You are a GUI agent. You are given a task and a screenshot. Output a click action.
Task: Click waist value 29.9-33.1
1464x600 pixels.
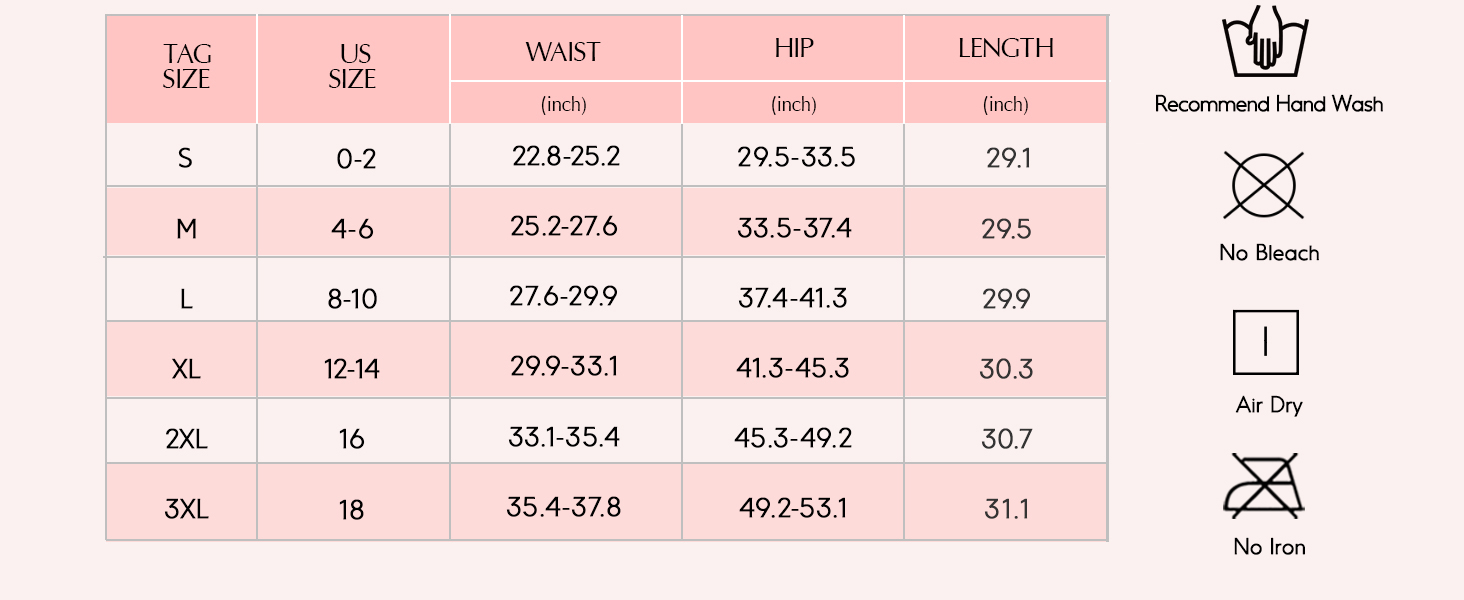click(564, 367)
